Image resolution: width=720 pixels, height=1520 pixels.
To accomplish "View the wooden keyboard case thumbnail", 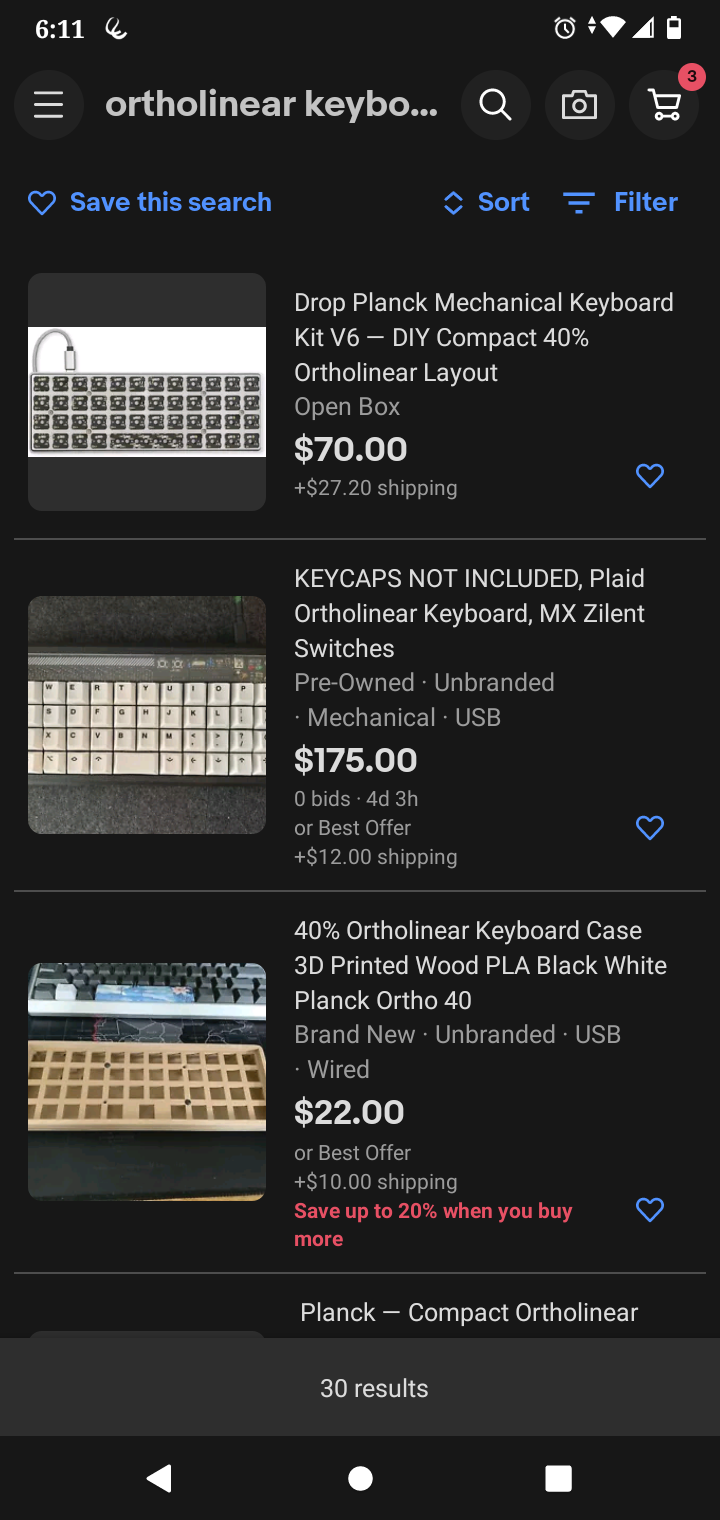I will (x=147, y=1081).
